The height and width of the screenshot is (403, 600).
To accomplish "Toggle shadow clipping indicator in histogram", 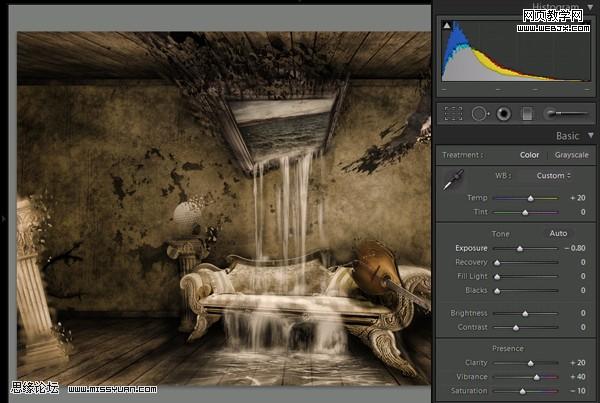I will pyautogui.click(x=447, y=26).
